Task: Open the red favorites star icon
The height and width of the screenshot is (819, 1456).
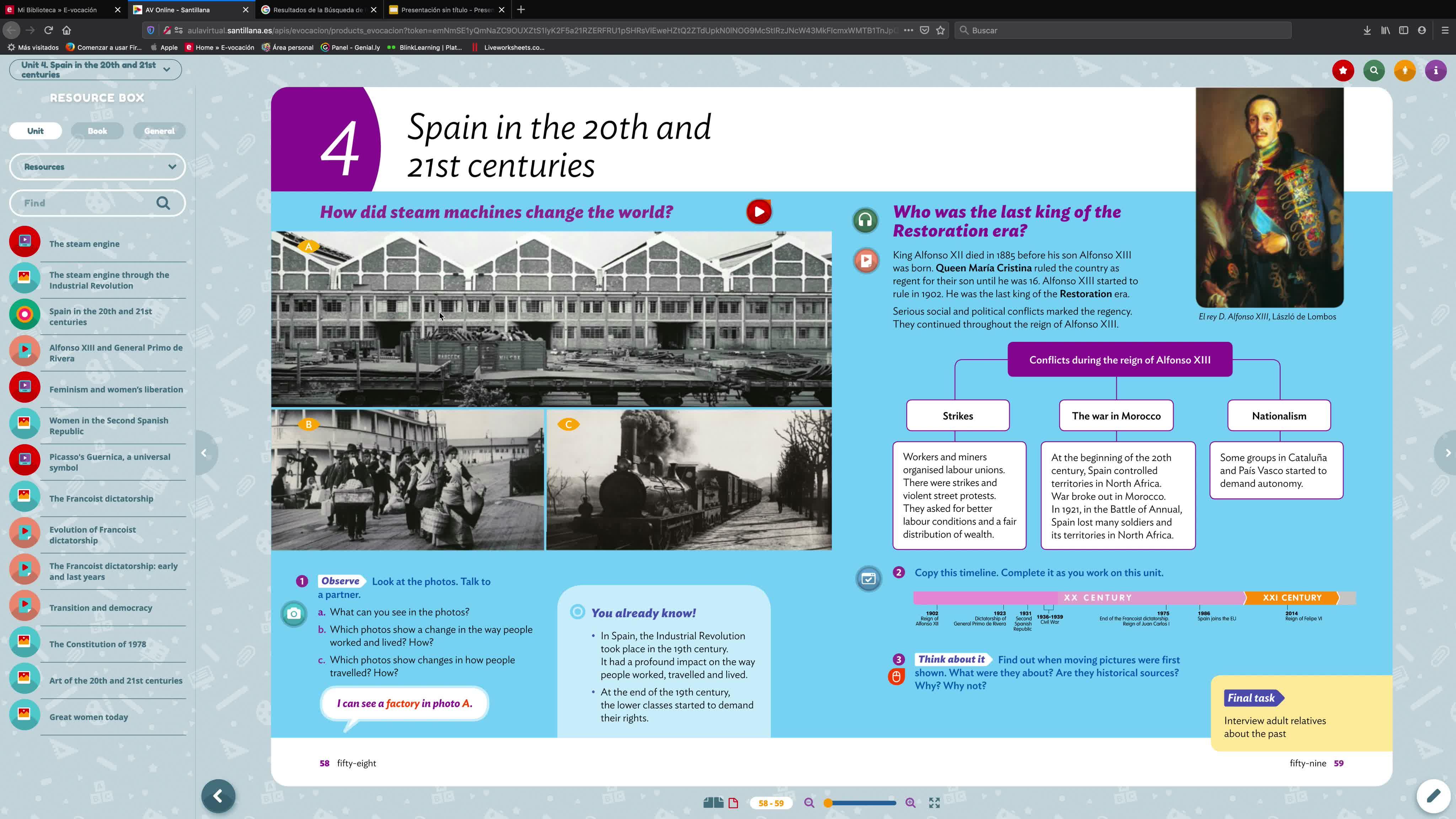Action: 1343,71
